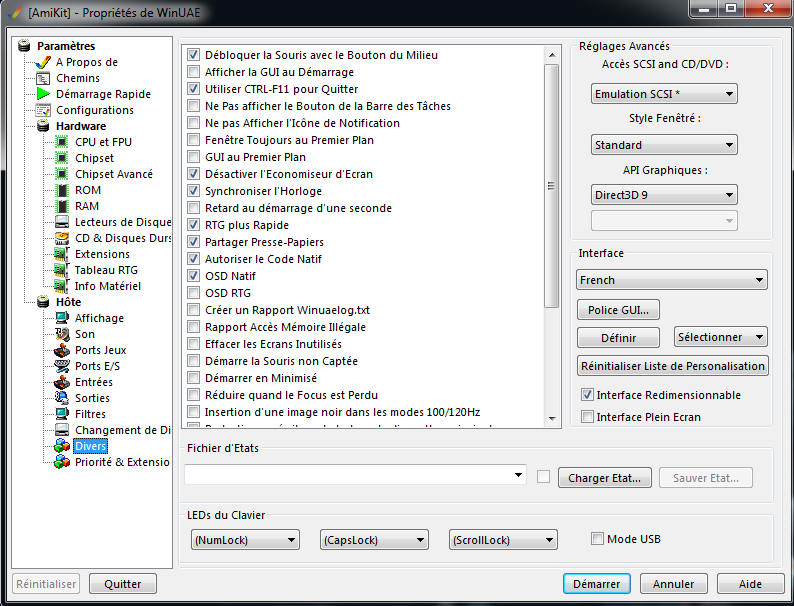Click the Info Matériel board icon
Screen dimensions: 794x606
pos(62,286)
